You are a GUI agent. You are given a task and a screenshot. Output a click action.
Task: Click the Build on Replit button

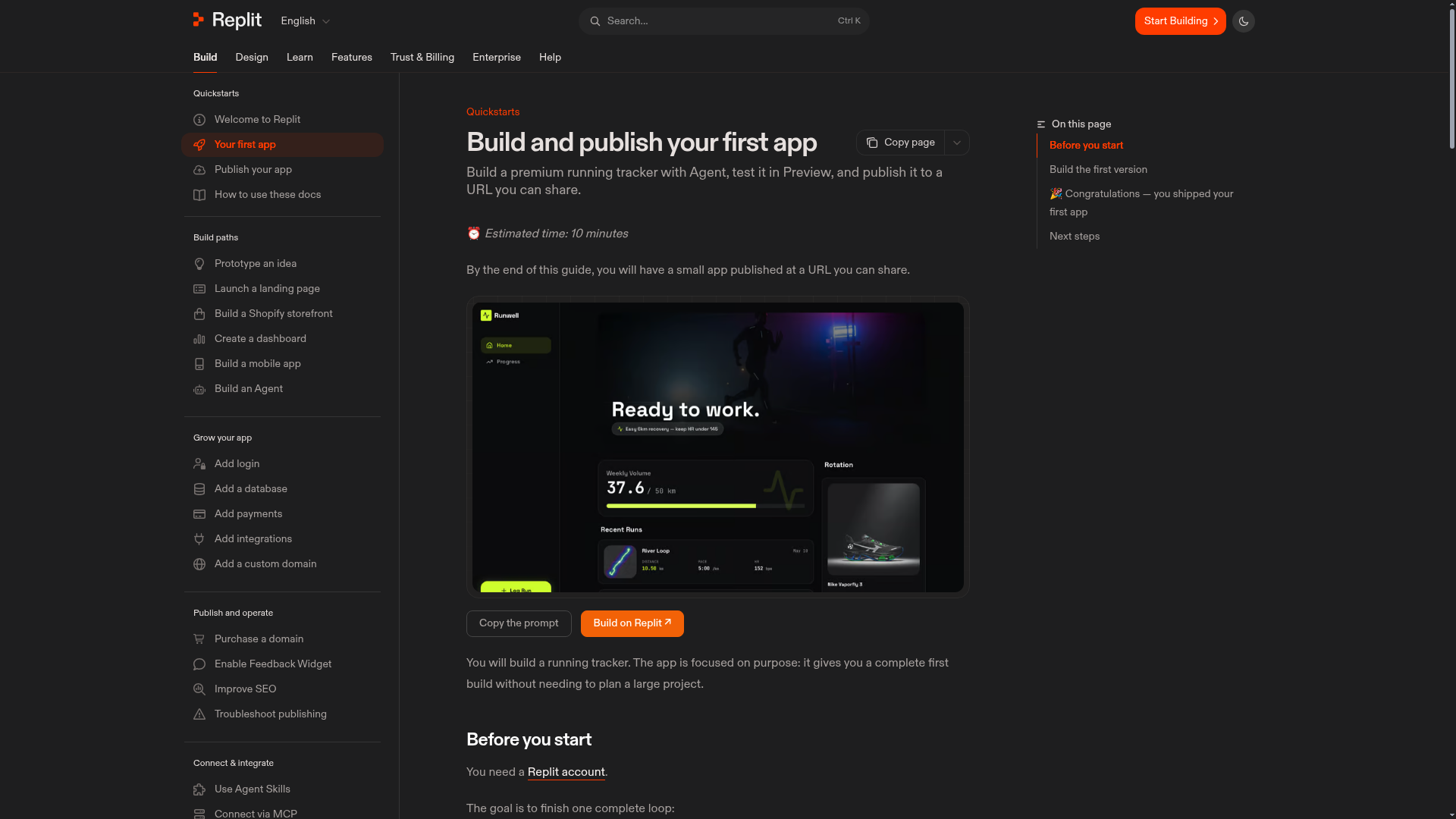632,623
